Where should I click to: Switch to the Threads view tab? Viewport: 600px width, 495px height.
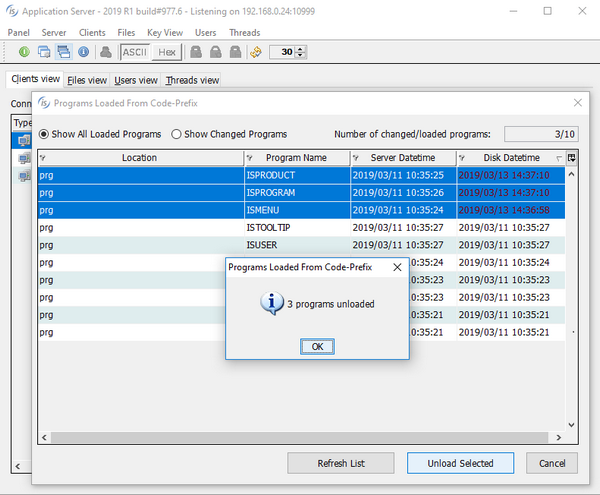(x=192, y=80)
